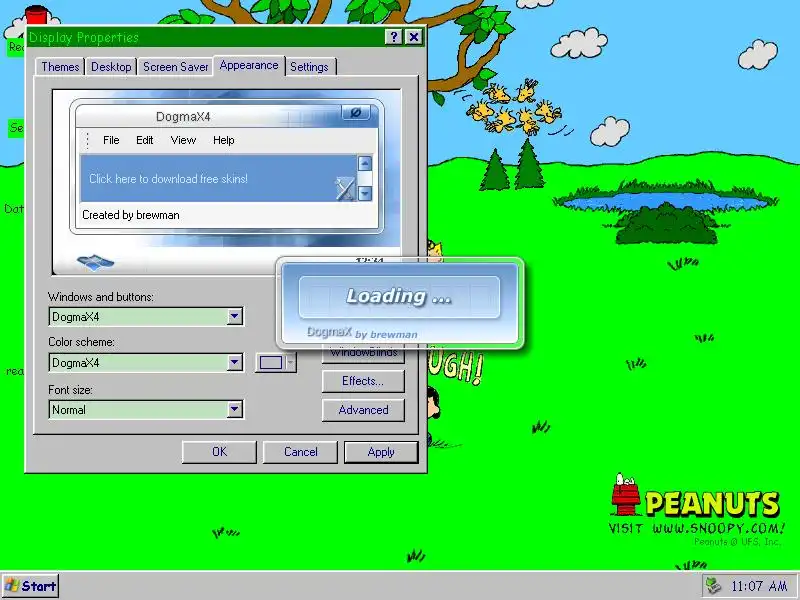
Task: Click the tools icon in skin preview
Action: (x=345, y=188)
